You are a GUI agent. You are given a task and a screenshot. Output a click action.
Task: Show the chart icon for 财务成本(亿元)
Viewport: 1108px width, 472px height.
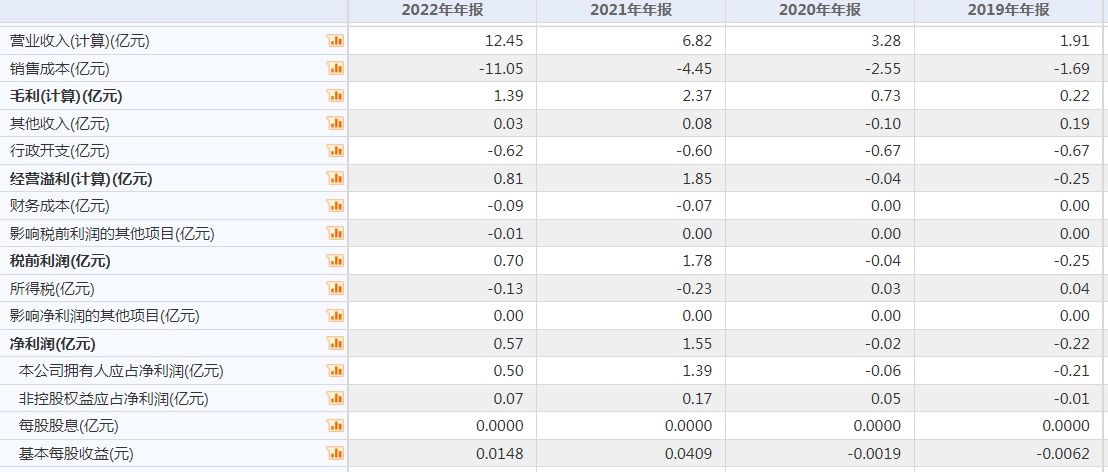click(335, 206)
